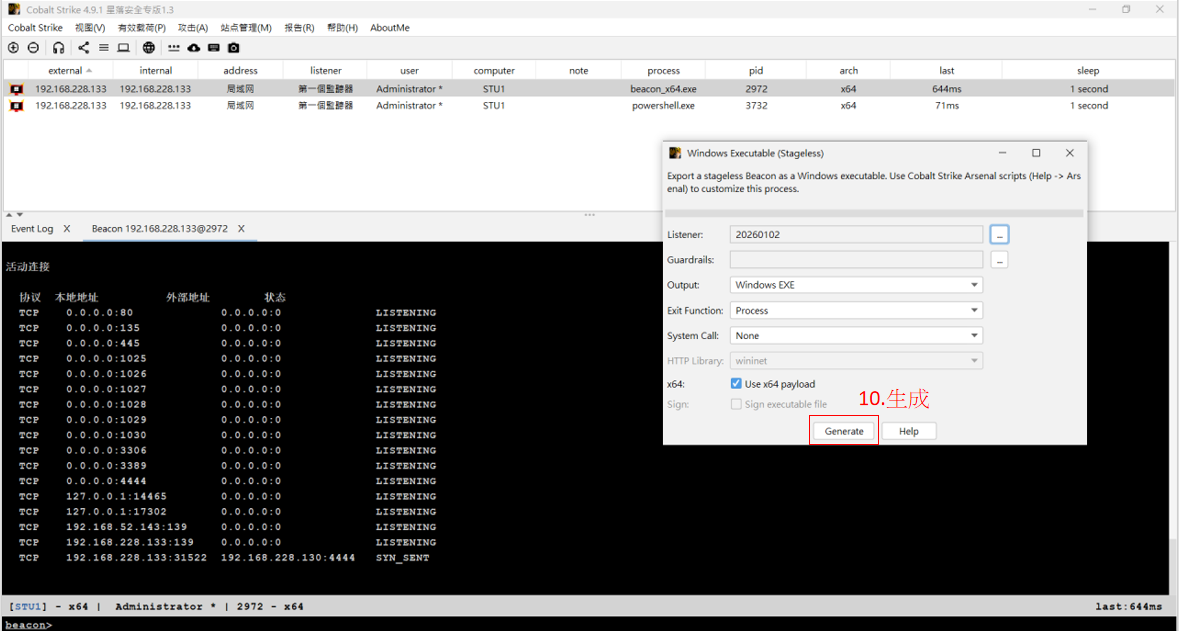Image resolution: width=1179 pixels, height=631 pixels.
Task: Sort sessions by external column
Action: tap(70, 71)
